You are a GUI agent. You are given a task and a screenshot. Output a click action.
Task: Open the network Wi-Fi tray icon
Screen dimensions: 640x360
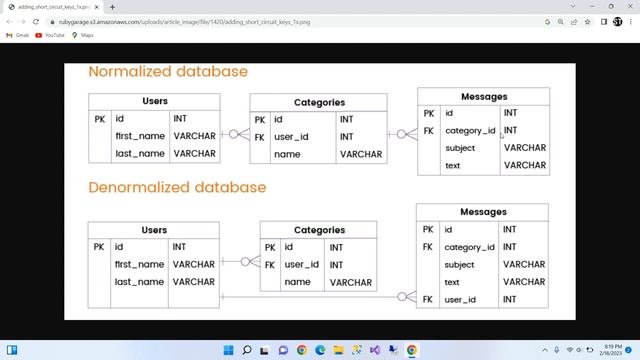click(x=570, y=350)
